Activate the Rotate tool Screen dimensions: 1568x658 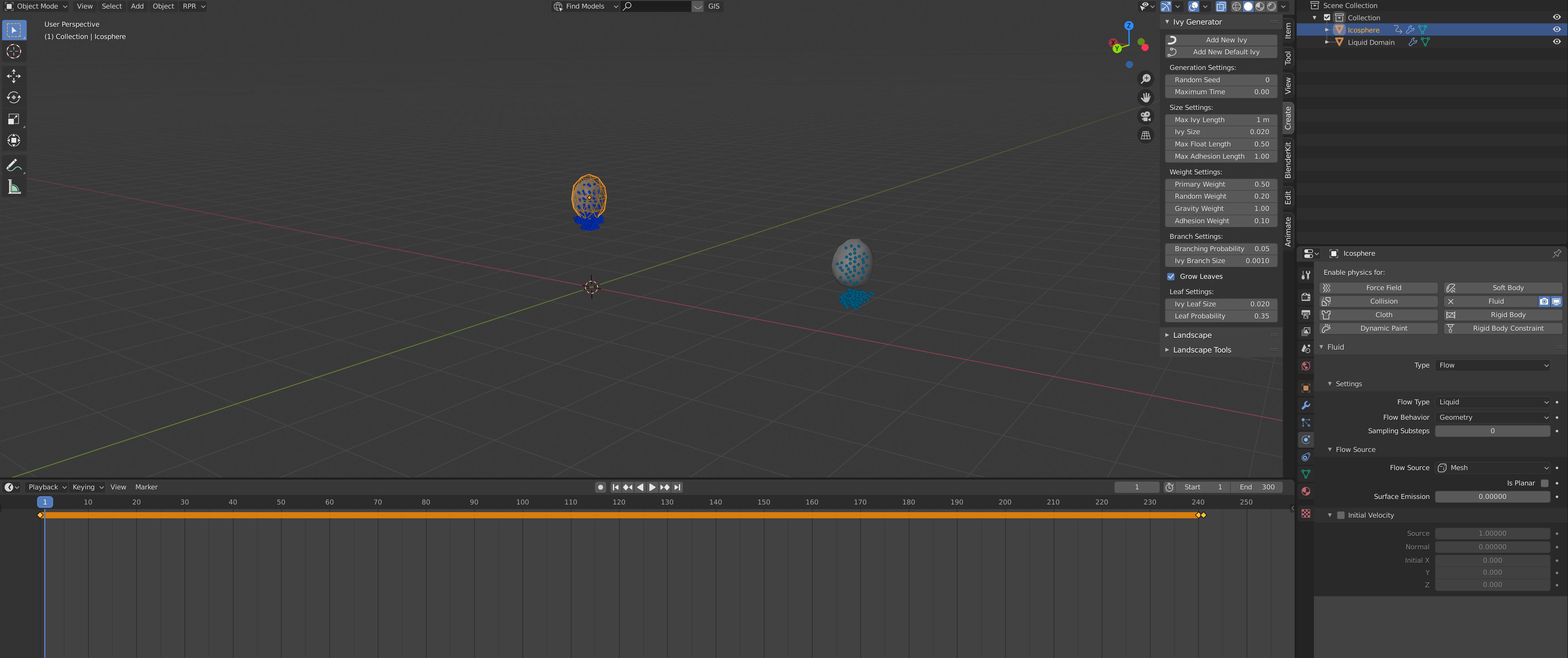coord(14,97)
